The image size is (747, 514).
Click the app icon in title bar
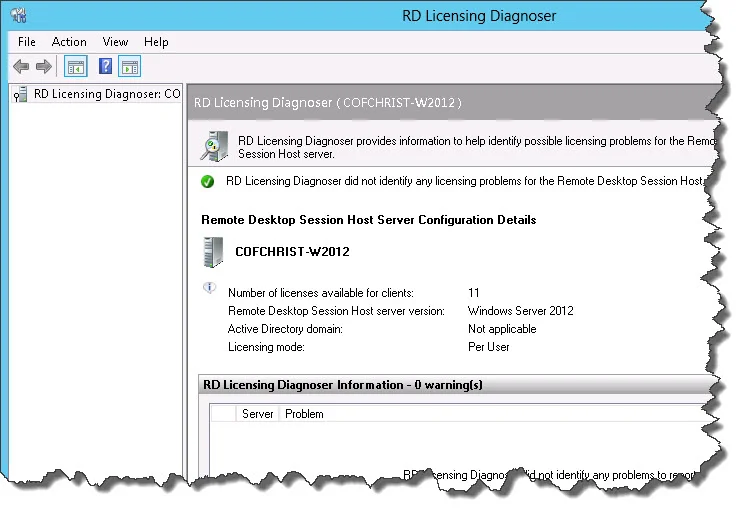pos(19,15)
